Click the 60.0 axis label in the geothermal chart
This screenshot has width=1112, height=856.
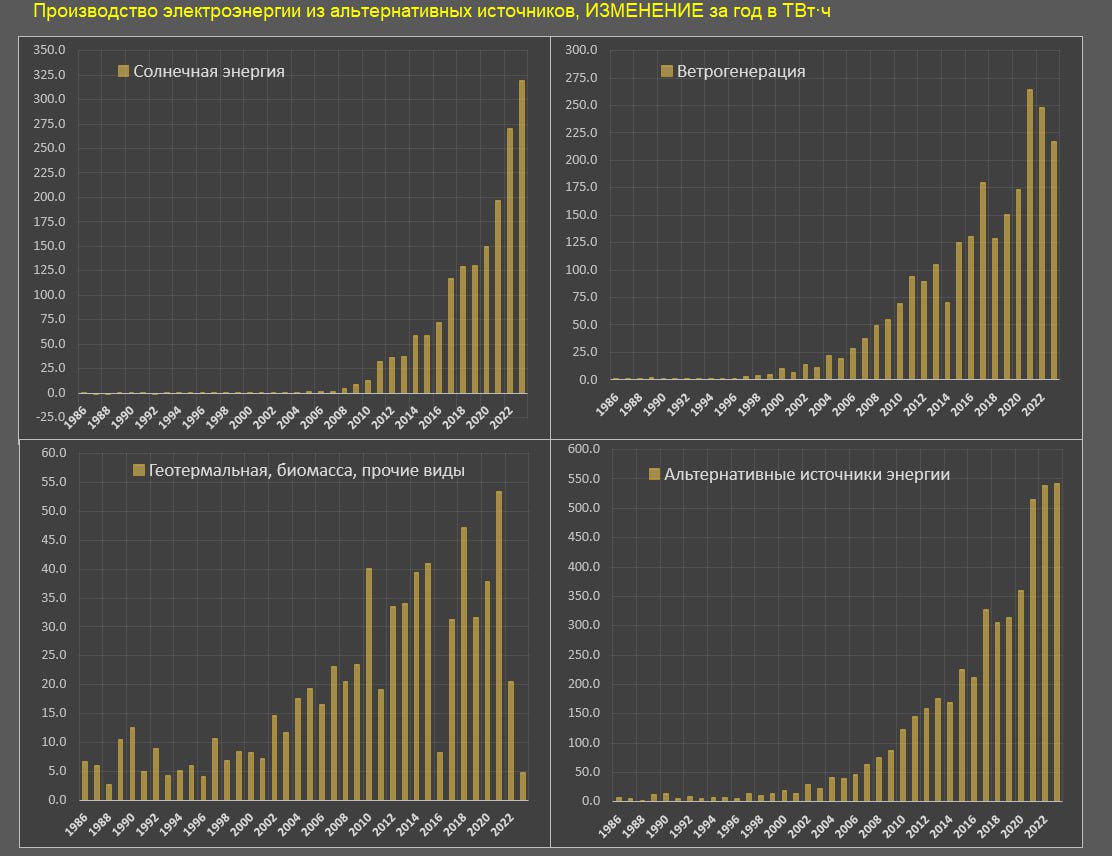click(52, 453)
